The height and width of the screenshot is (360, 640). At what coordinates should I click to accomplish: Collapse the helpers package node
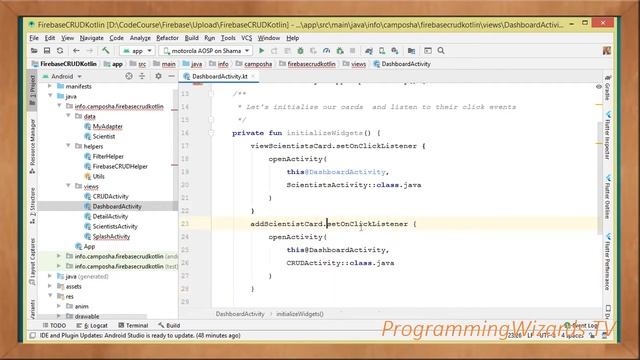(x=68, y=146)
